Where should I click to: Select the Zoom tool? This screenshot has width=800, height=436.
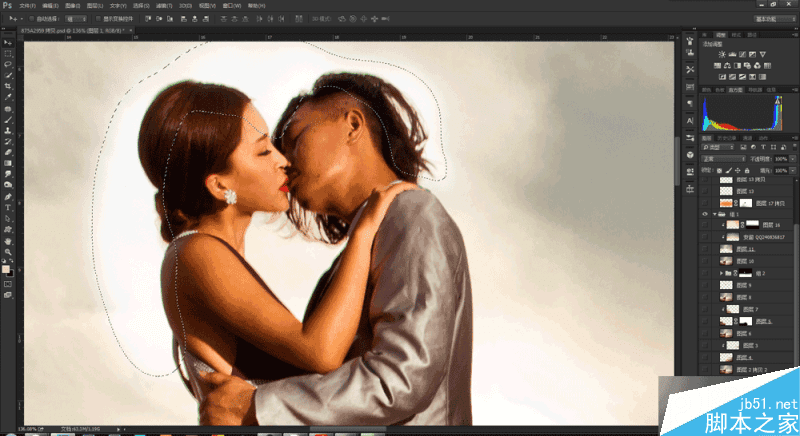click(8, 252)
